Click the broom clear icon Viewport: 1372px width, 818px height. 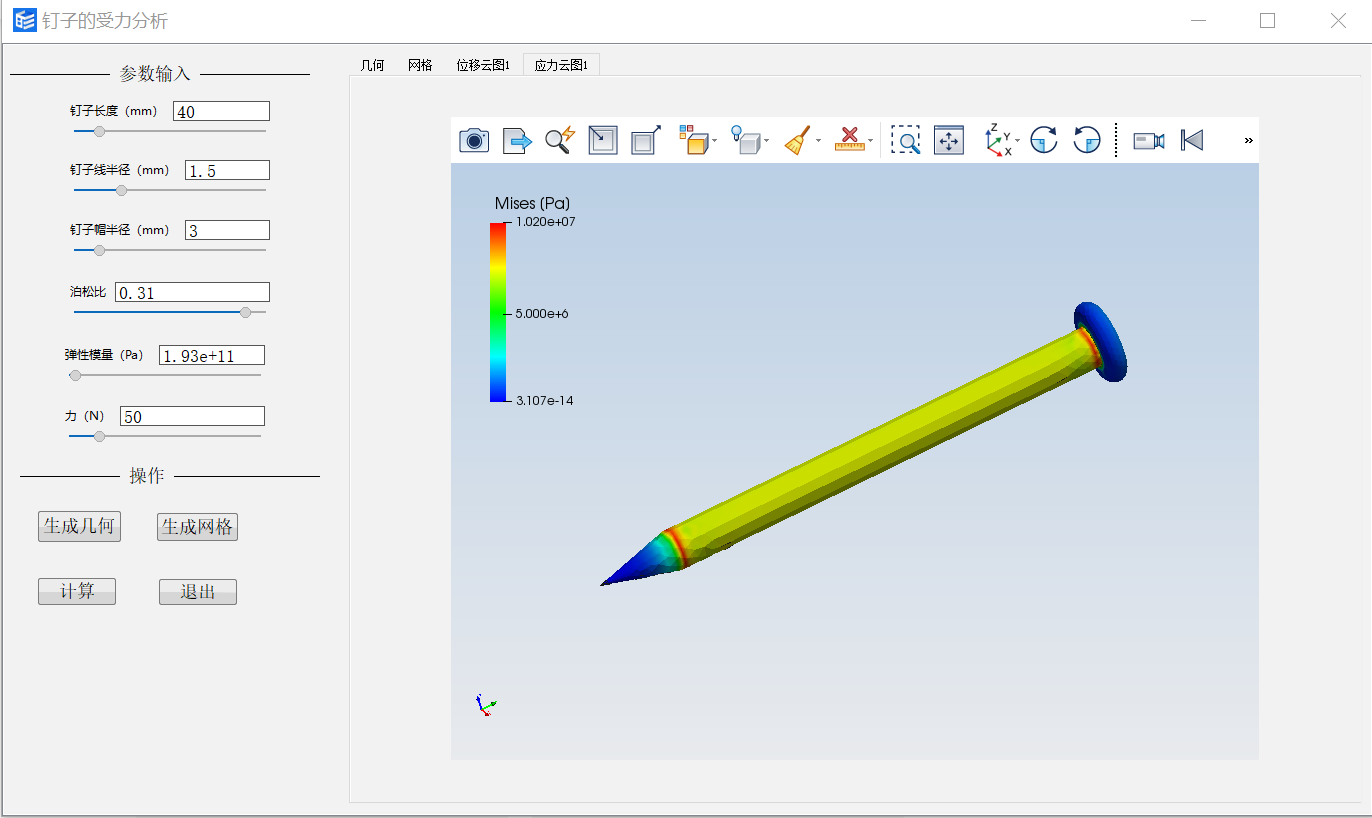(797, 141)
